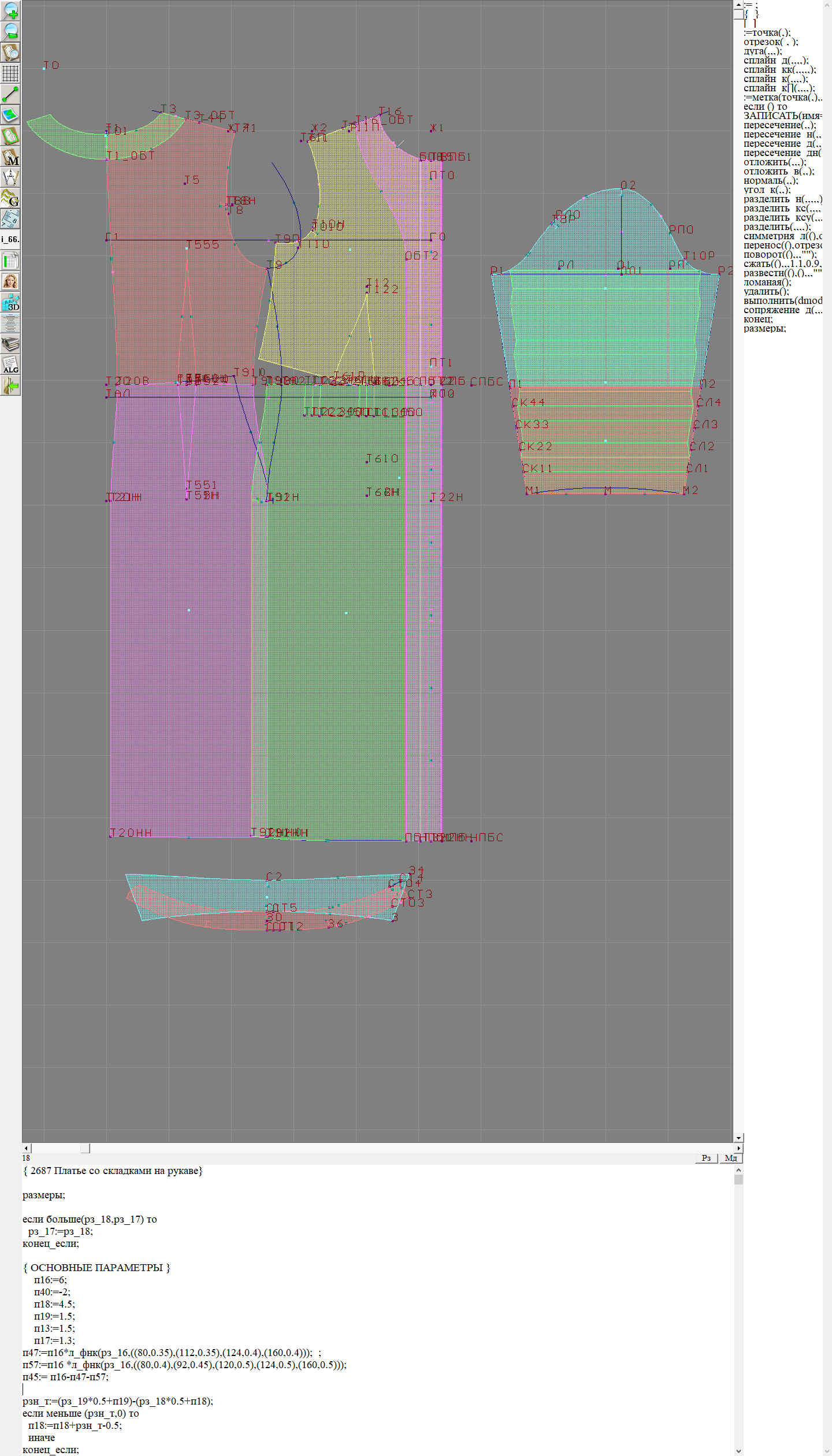Click the 'Рз' button

pos(706,1158)
